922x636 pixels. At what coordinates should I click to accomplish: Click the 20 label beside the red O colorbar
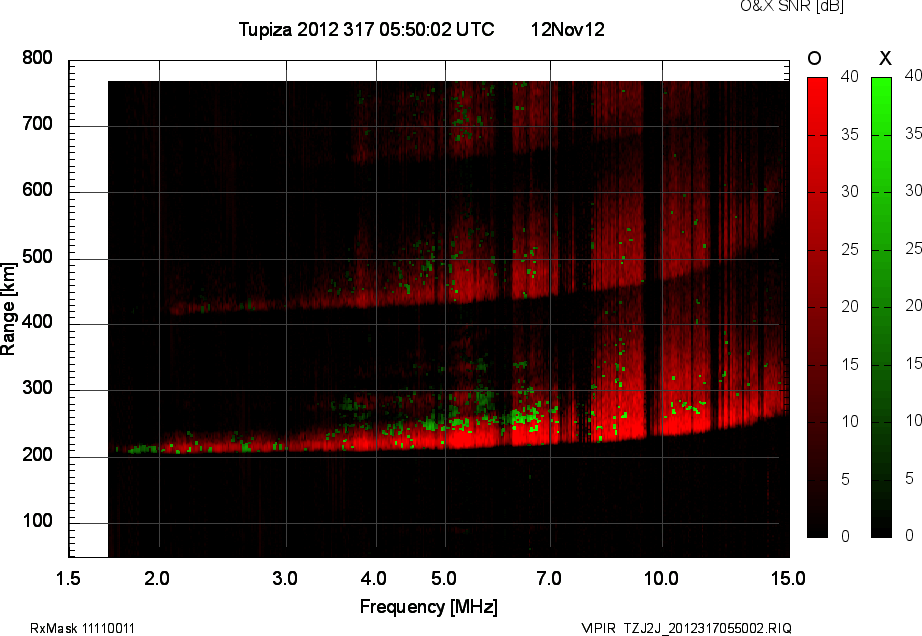pyautogui.click(x=848, y=306)
